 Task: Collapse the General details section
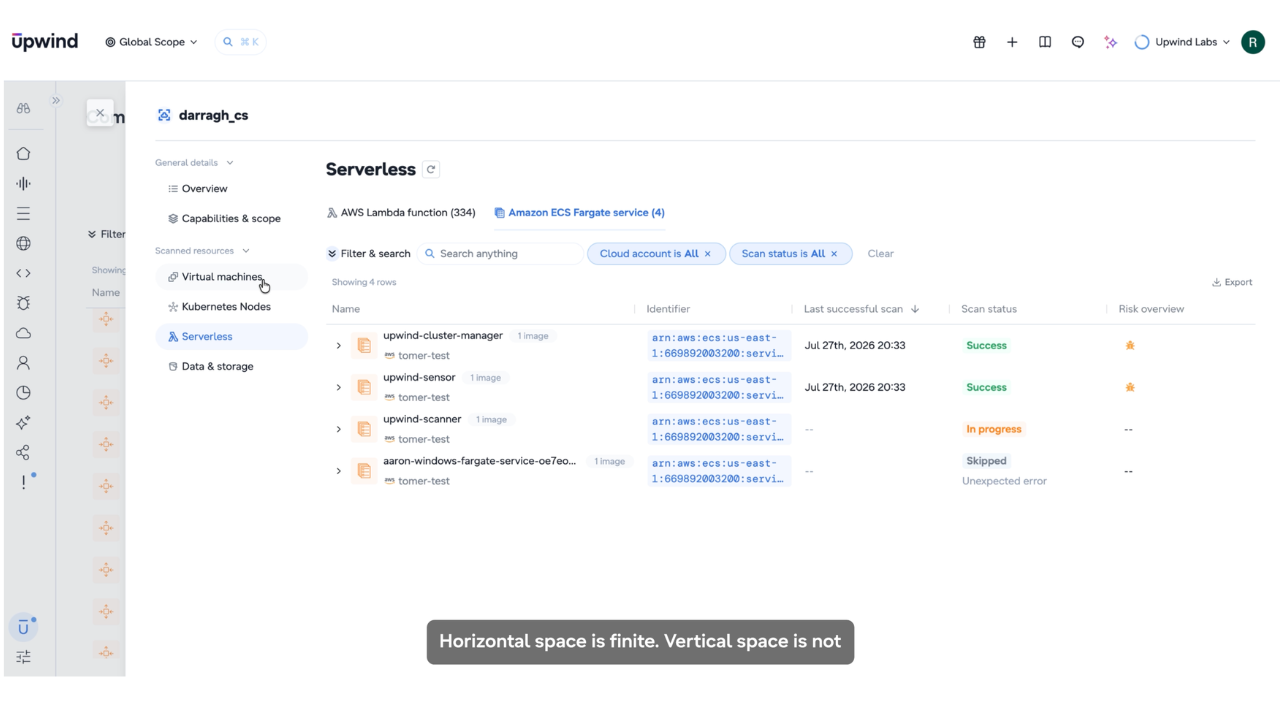[194, 163]
